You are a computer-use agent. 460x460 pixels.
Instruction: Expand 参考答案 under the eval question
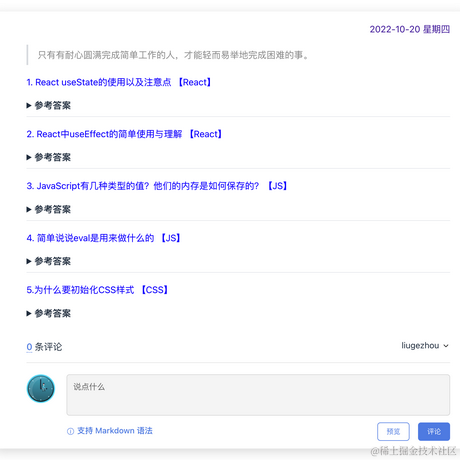[49, 261]
